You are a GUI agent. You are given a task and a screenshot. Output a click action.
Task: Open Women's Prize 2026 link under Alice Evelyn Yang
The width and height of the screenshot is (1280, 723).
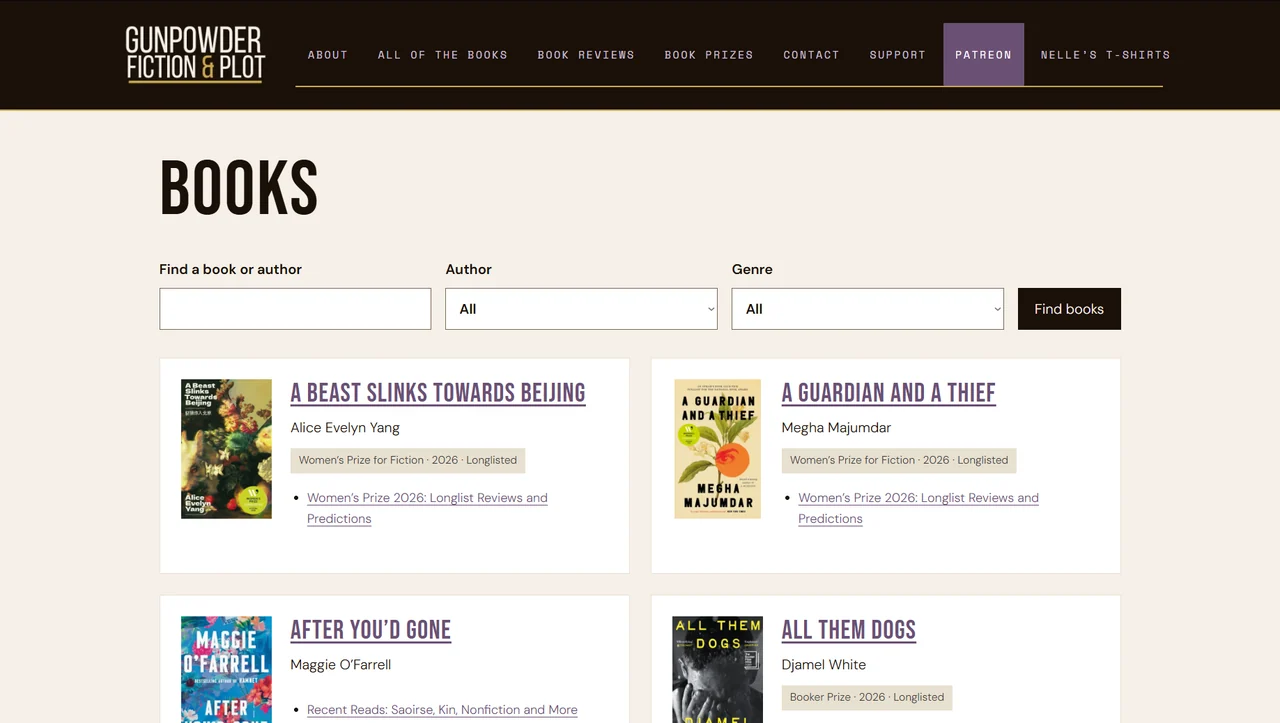[427, 508]
